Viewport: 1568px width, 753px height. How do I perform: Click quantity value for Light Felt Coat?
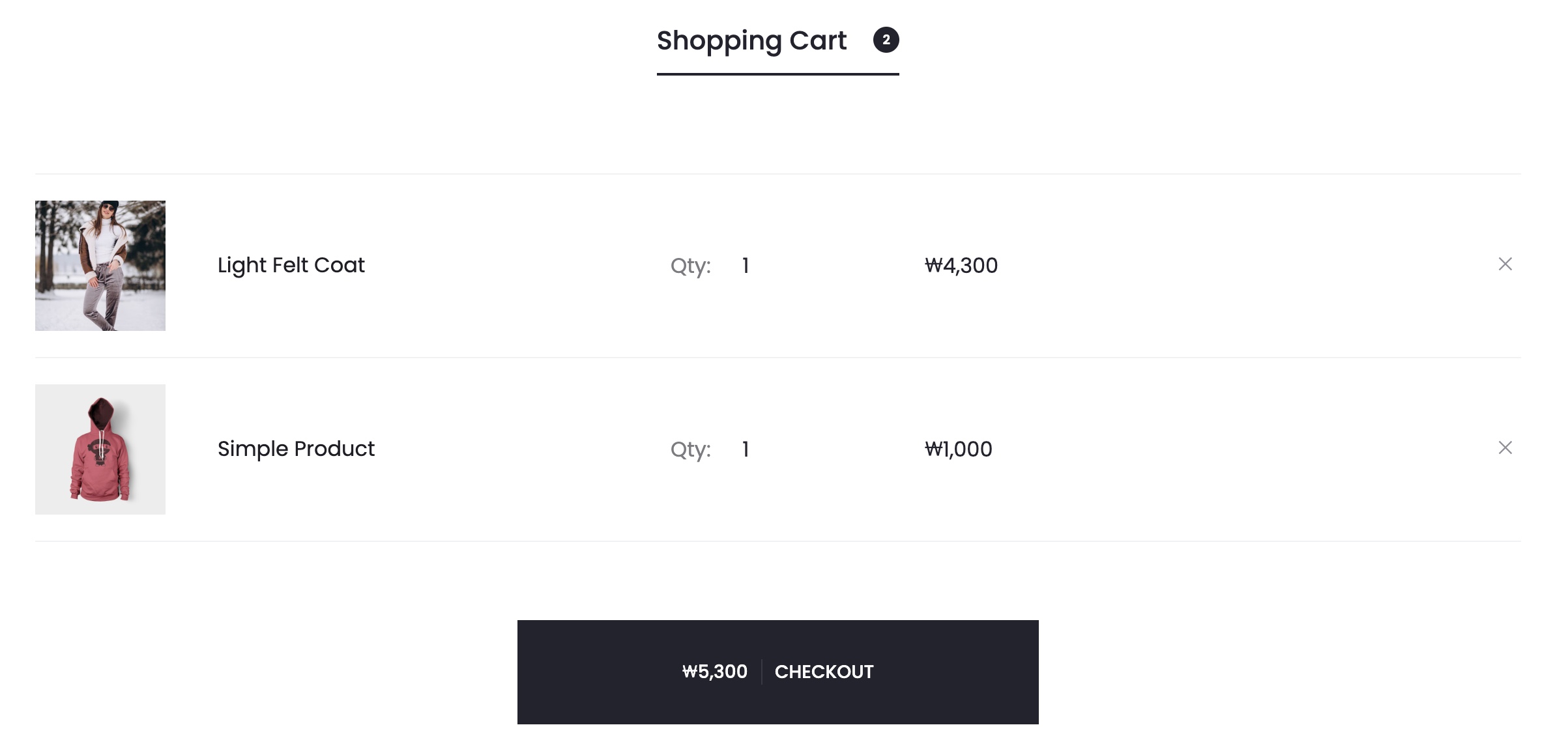pos(746,266)
